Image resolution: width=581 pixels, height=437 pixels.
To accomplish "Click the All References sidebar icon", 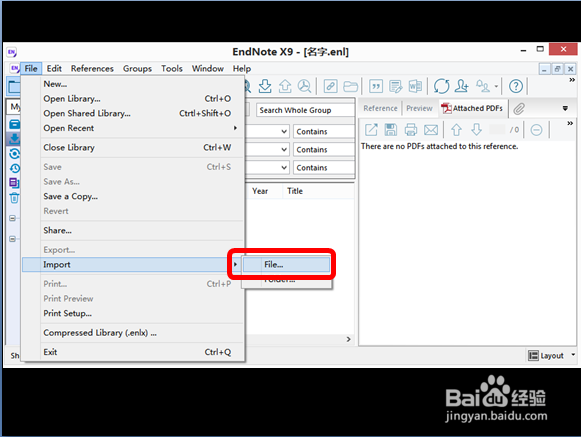I will tap(14, 124).
